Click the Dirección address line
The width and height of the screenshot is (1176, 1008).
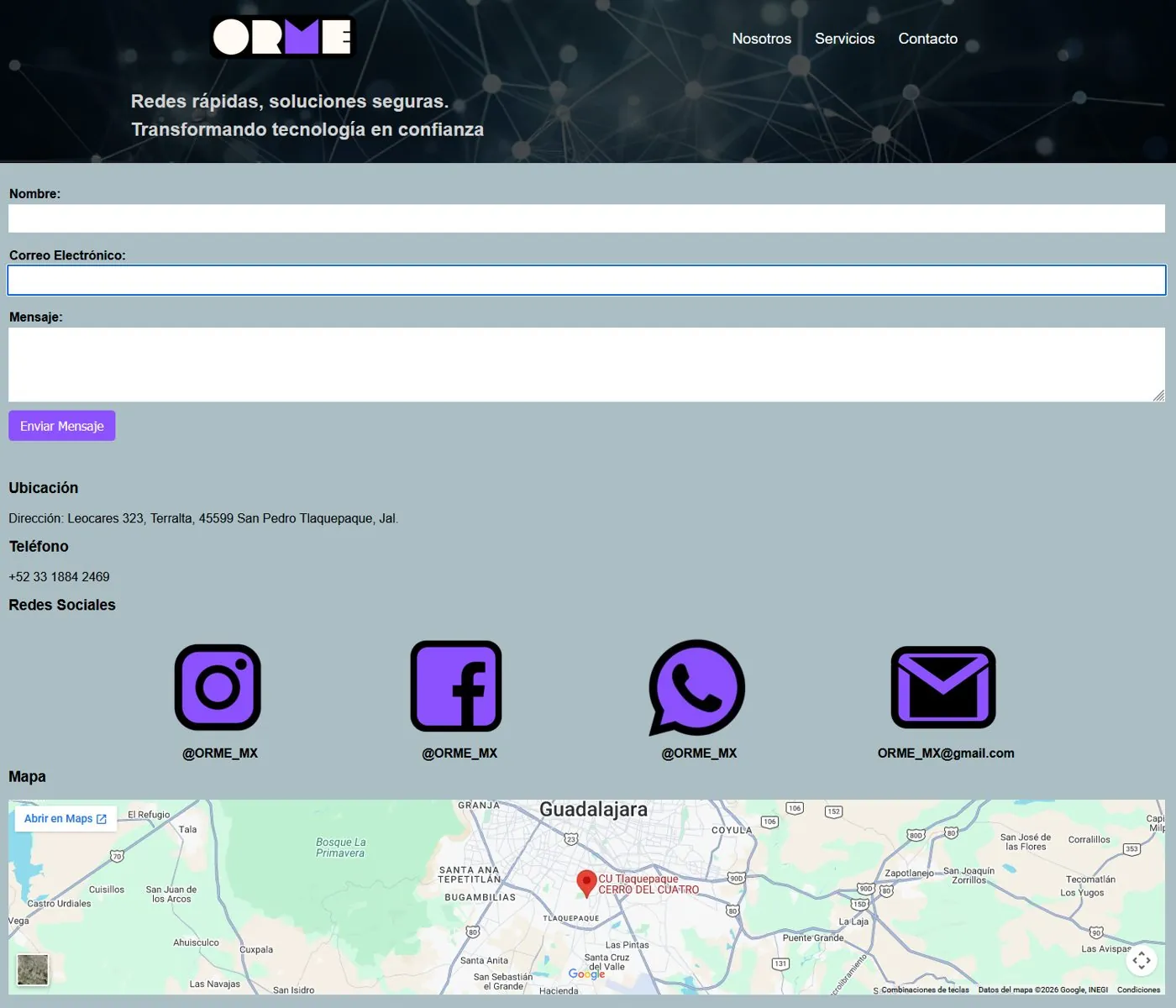coord(203,518)
